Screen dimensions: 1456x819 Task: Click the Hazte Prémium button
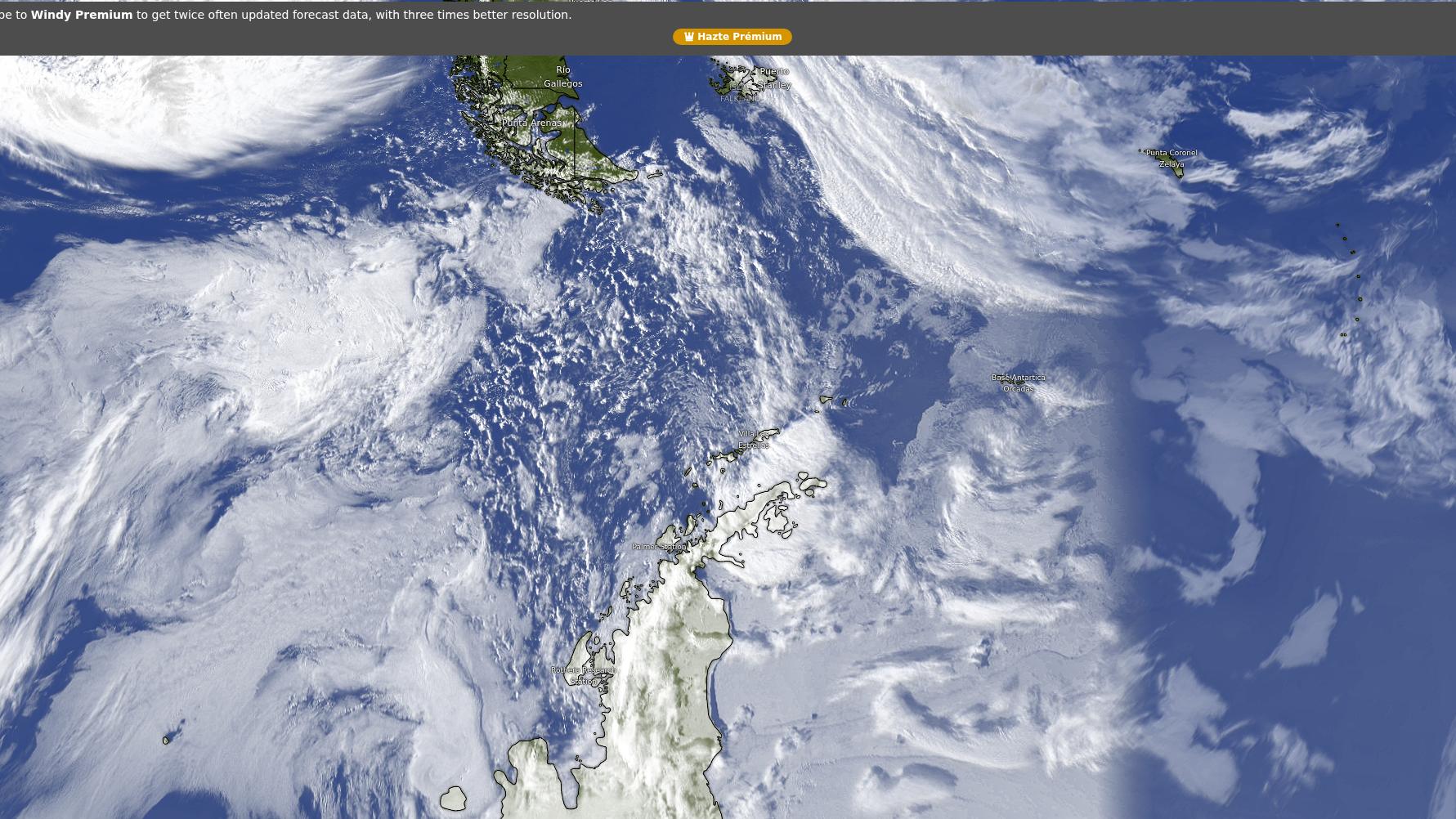732,37
